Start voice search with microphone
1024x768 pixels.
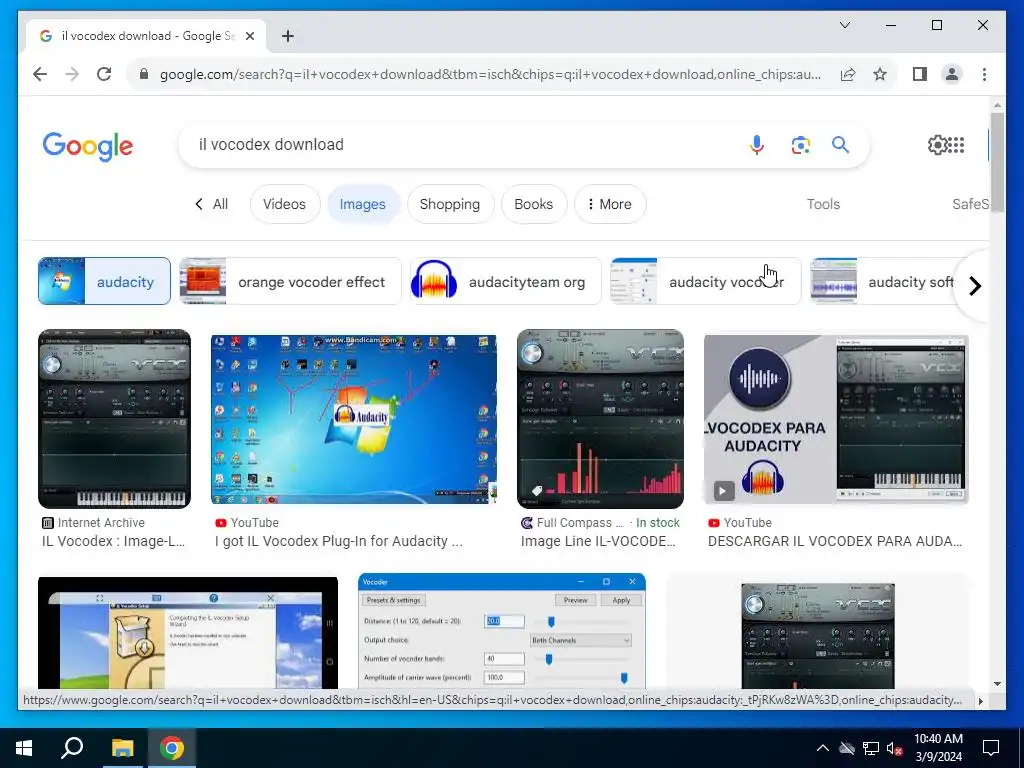(757, 145)
